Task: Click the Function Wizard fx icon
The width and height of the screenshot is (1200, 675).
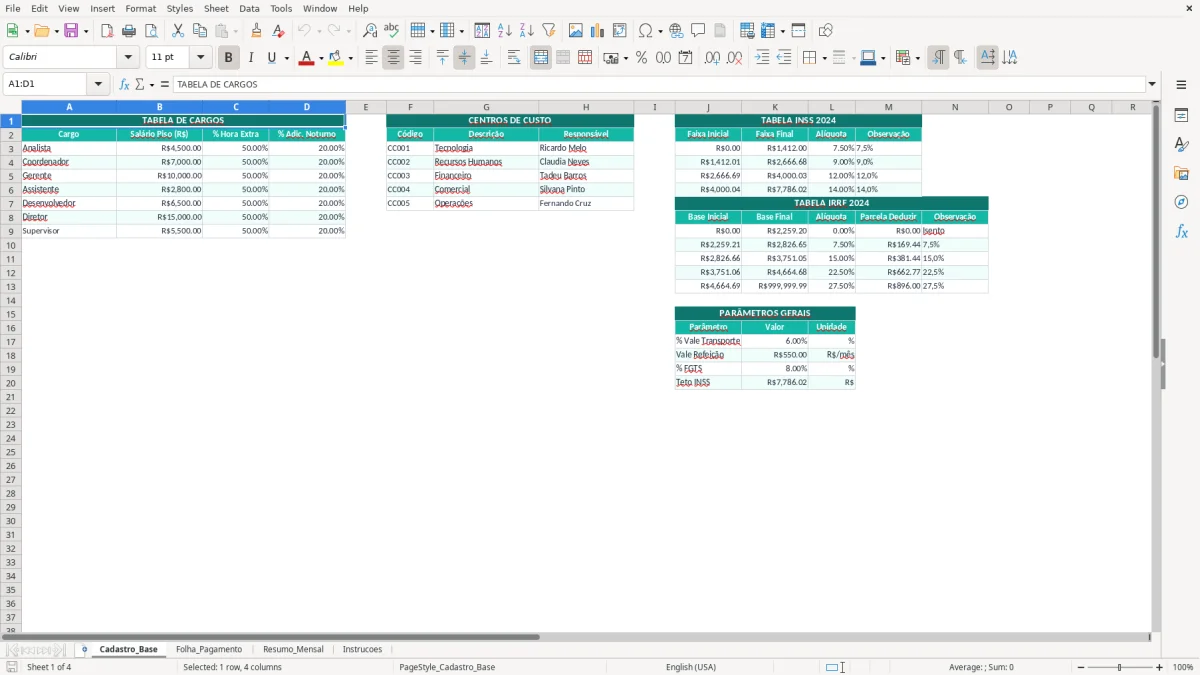Action: [x=124, y=85]
